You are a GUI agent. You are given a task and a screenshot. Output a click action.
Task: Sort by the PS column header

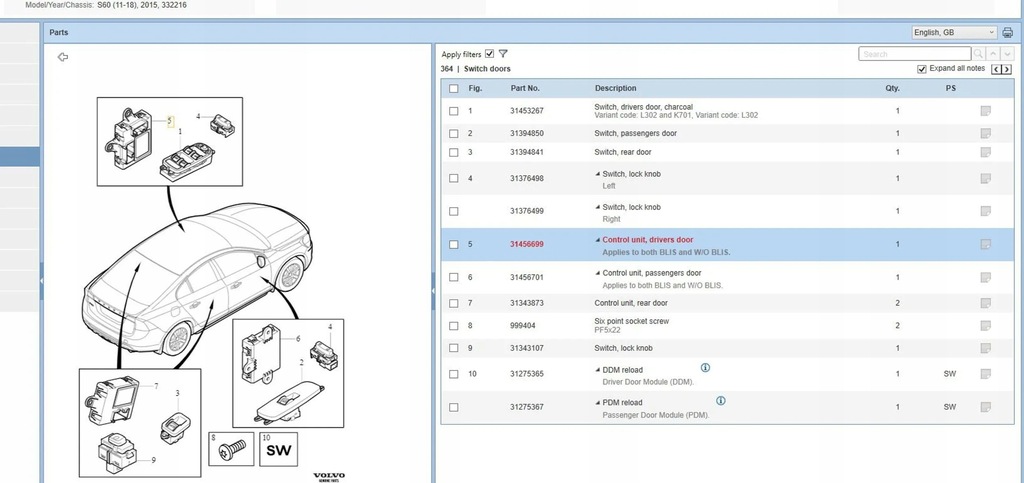coord(950,89)
